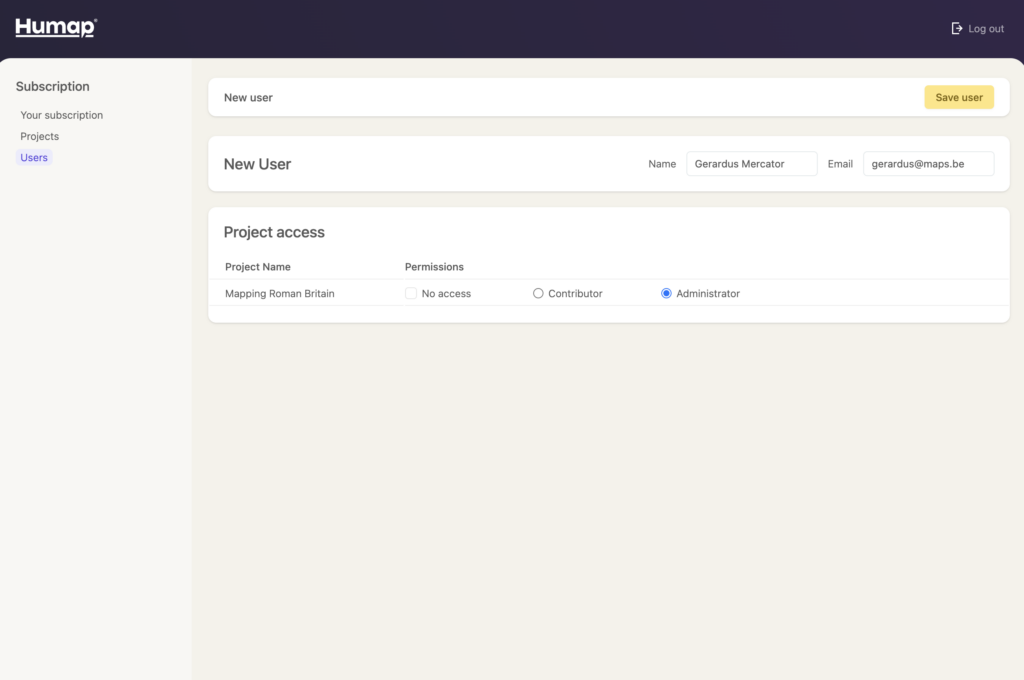Screen dimensions: 1024x680
Task: Select the Administrator radio button
Action: tap(666, 293)
